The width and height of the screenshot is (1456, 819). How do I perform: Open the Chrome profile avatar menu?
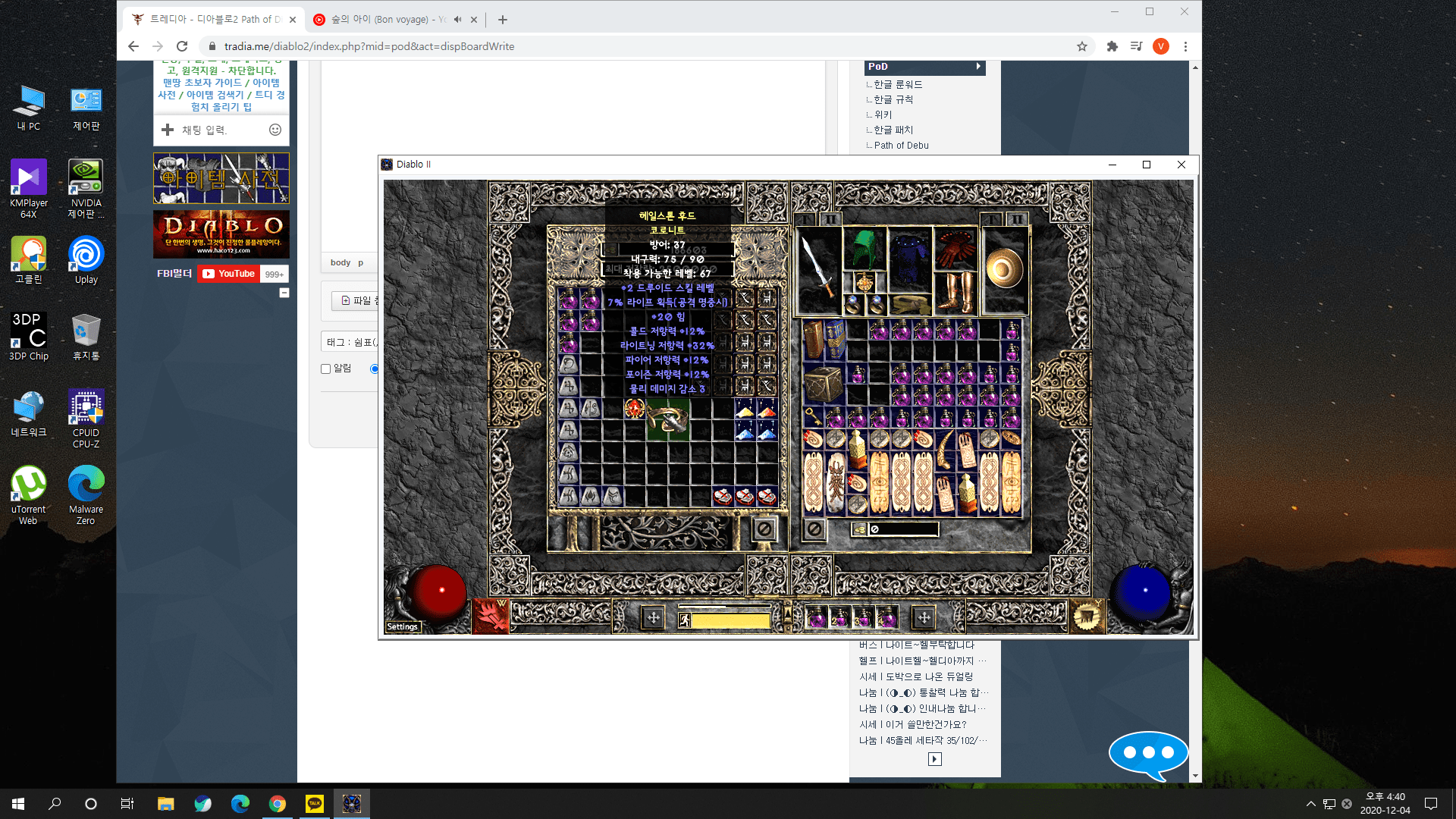coord(1161,46)
